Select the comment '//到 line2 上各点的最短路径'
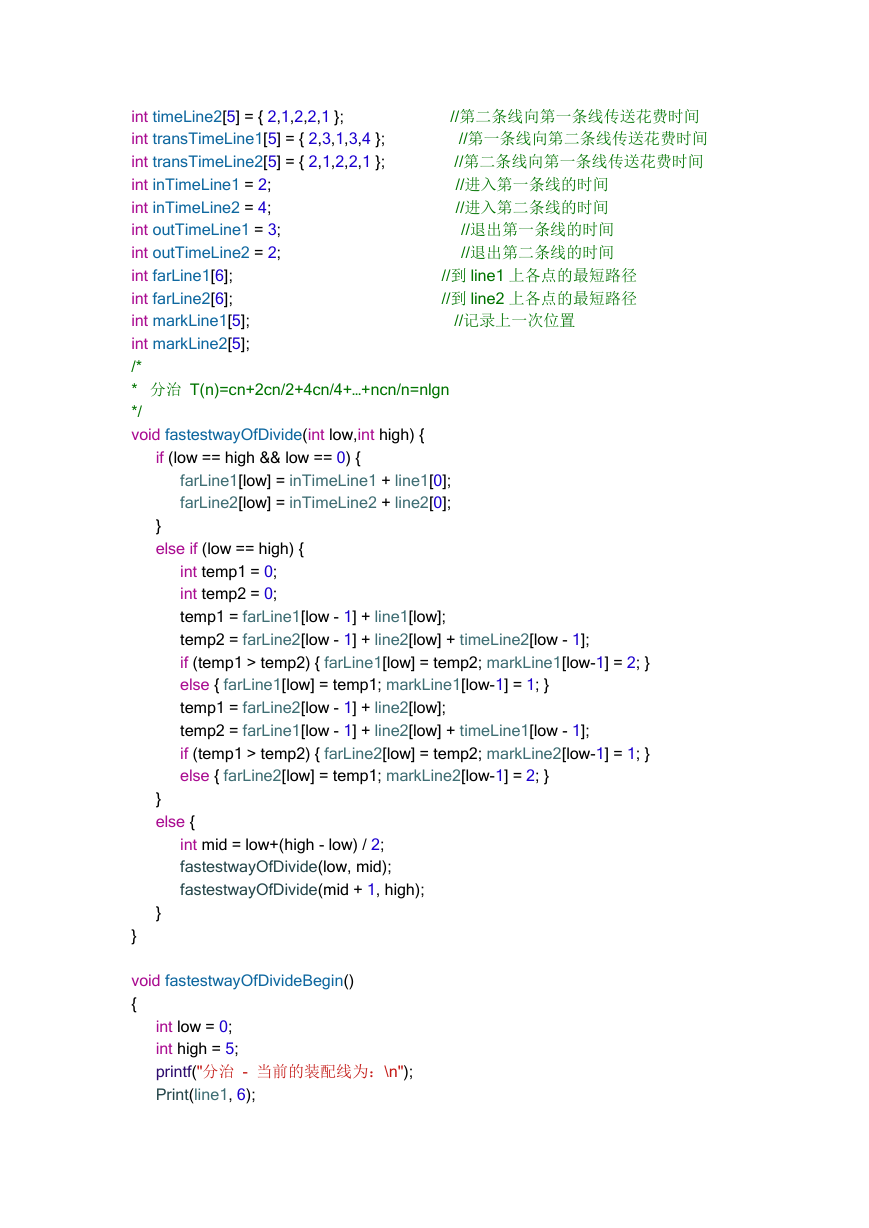 (x=539, y=299)
